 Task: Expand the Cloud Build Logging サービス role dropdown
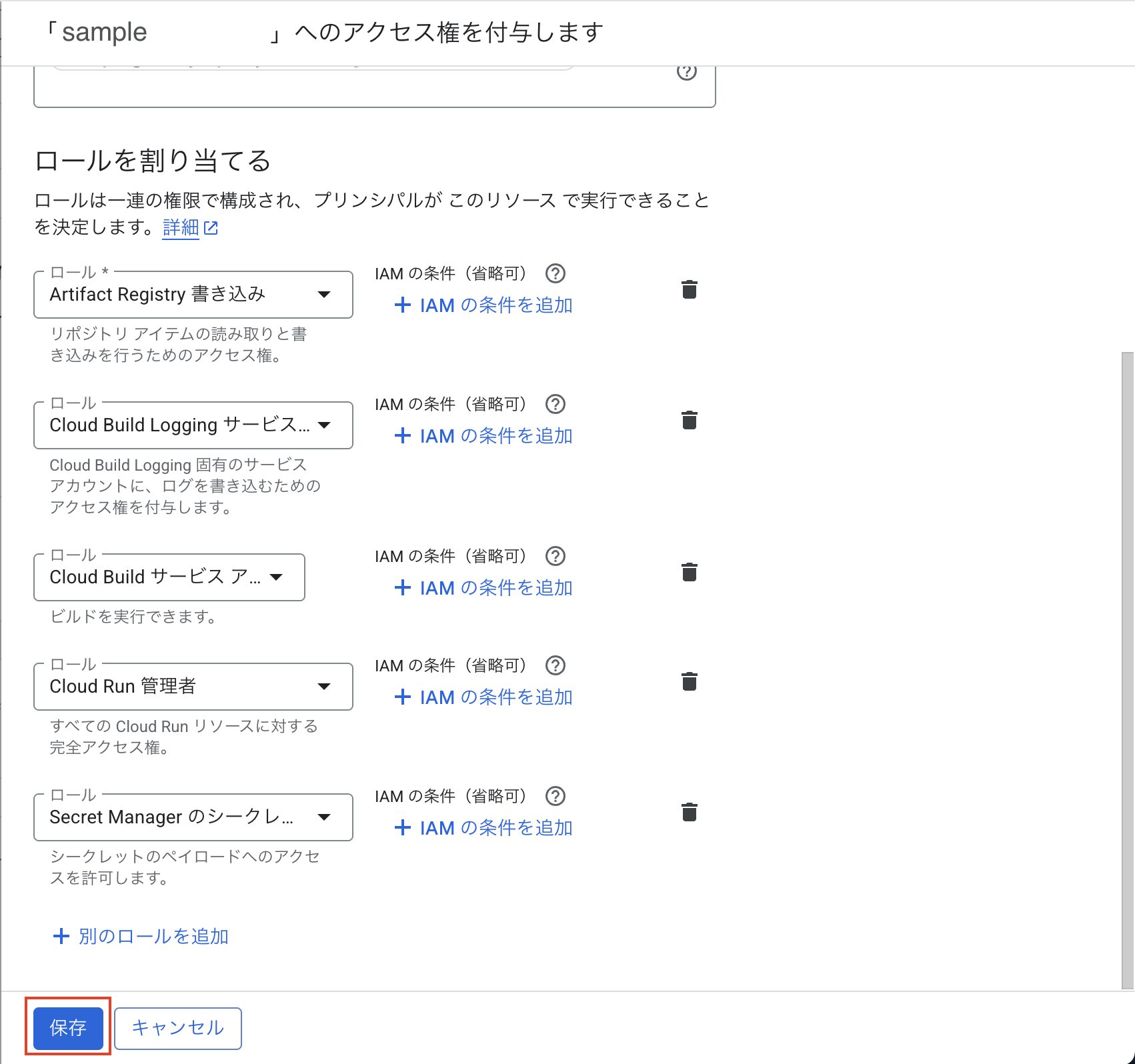(x=193, y=425)
